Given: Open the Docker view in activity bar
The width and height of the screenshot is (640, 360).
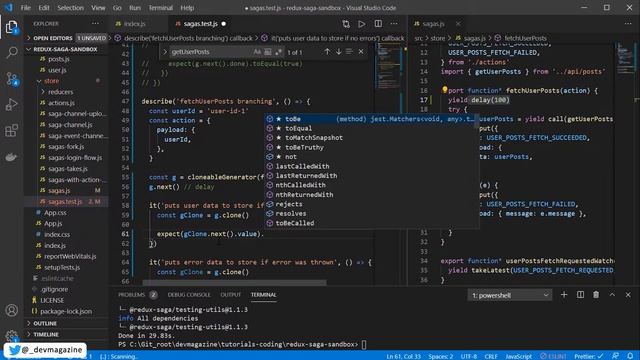Looking at the screenshot, I should pyautogui.click(x=11, y=157).
